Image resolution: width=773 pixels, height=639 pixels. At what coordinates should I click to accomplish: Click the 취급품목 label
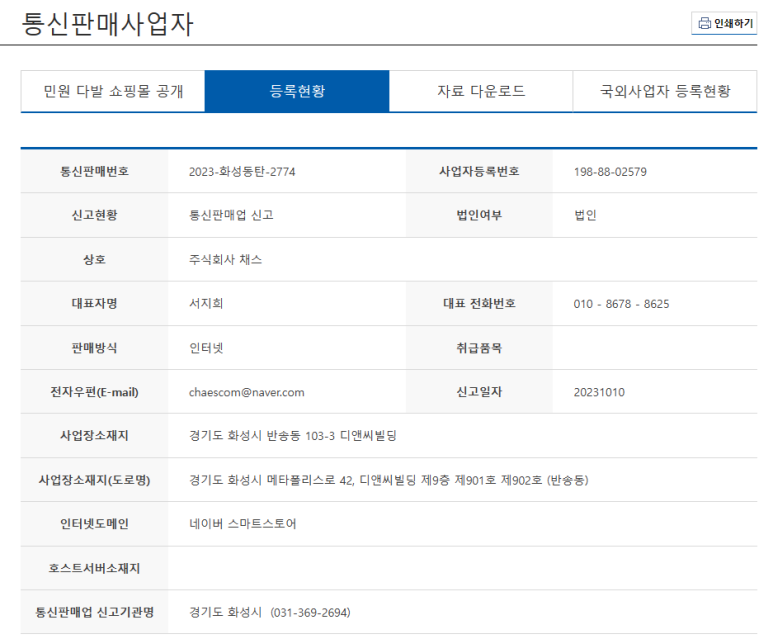(x=479, y=348)
